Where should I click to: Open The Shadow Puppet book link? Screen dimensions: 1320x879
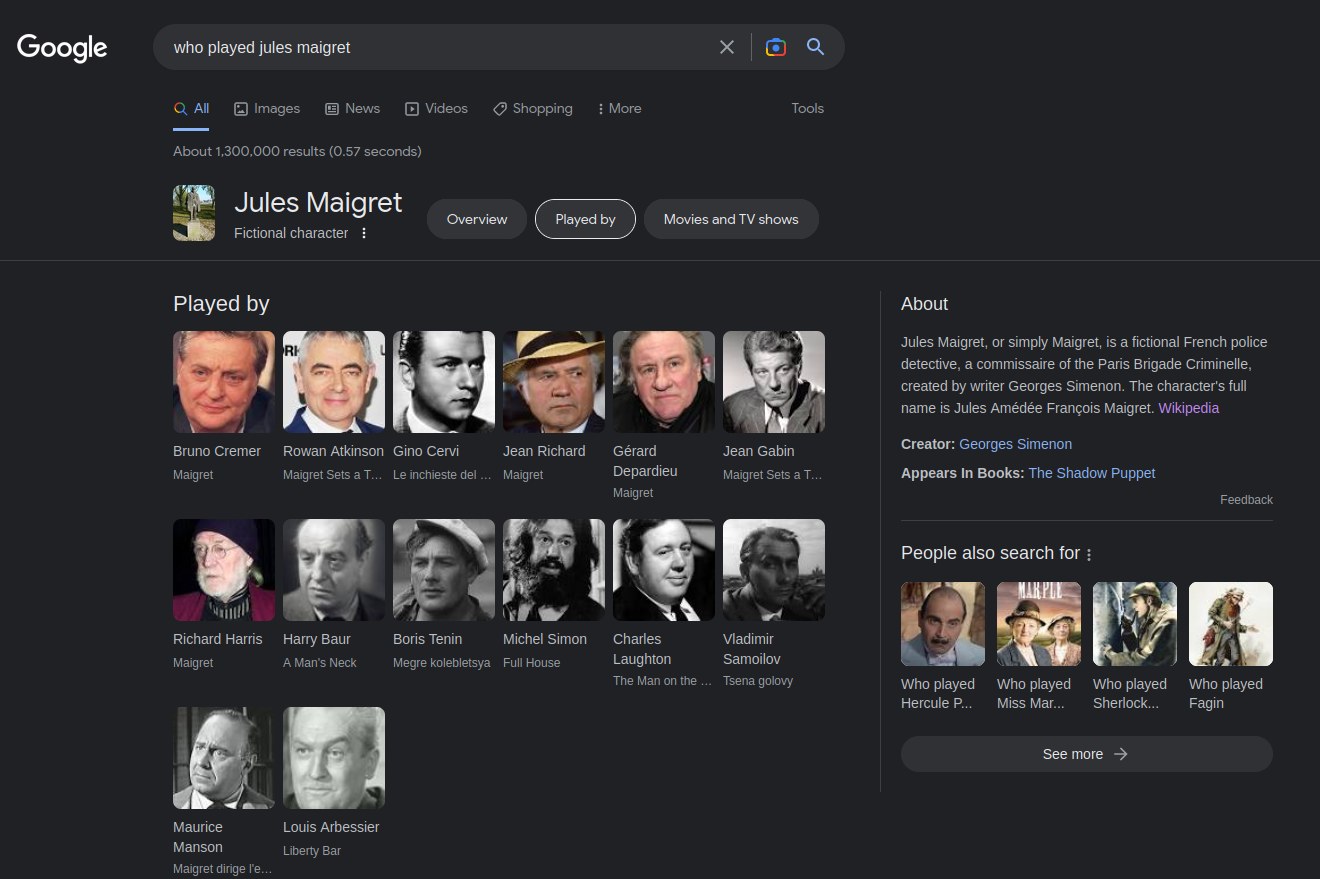(1092, 473)
